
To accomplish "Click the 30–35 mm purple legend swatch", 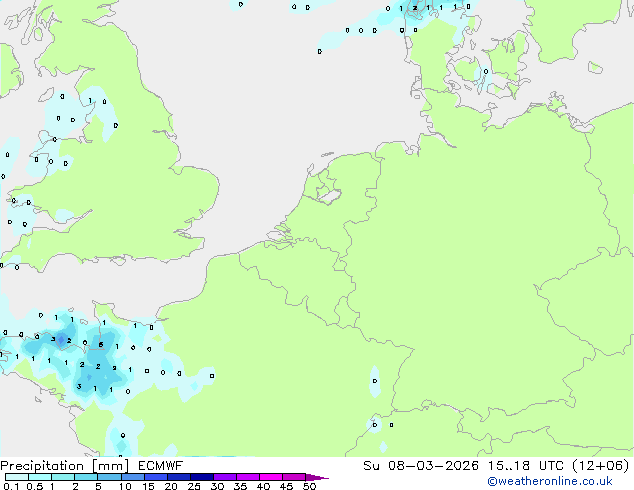I will (x=224, y=477).
